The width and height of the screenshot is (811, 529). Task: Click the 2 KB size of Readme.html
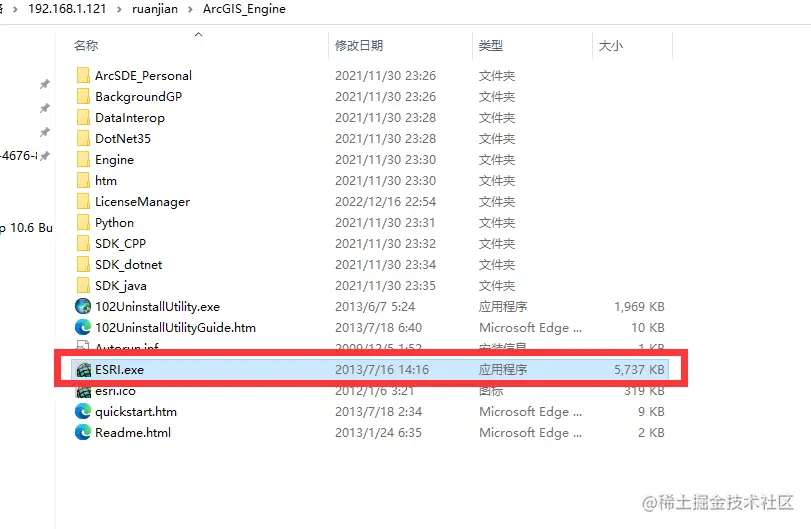tap(651, 432)
